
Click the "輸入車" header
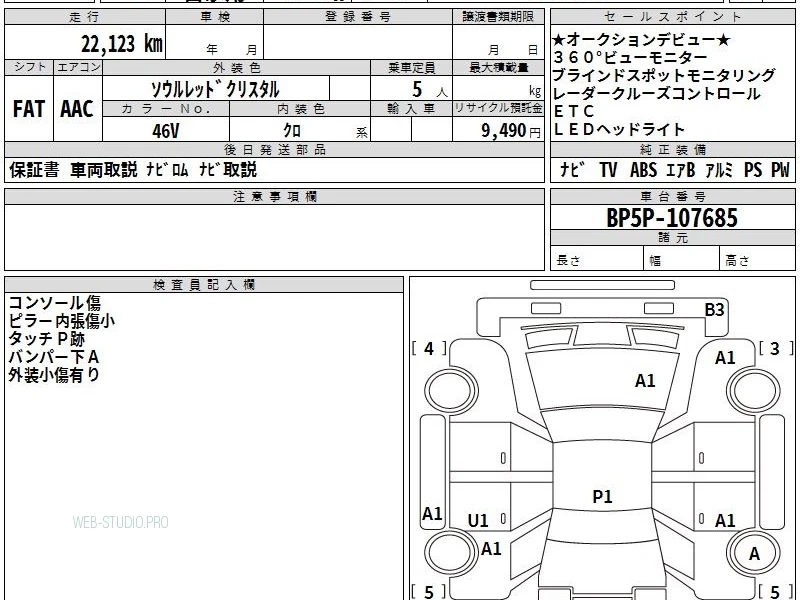411,109
